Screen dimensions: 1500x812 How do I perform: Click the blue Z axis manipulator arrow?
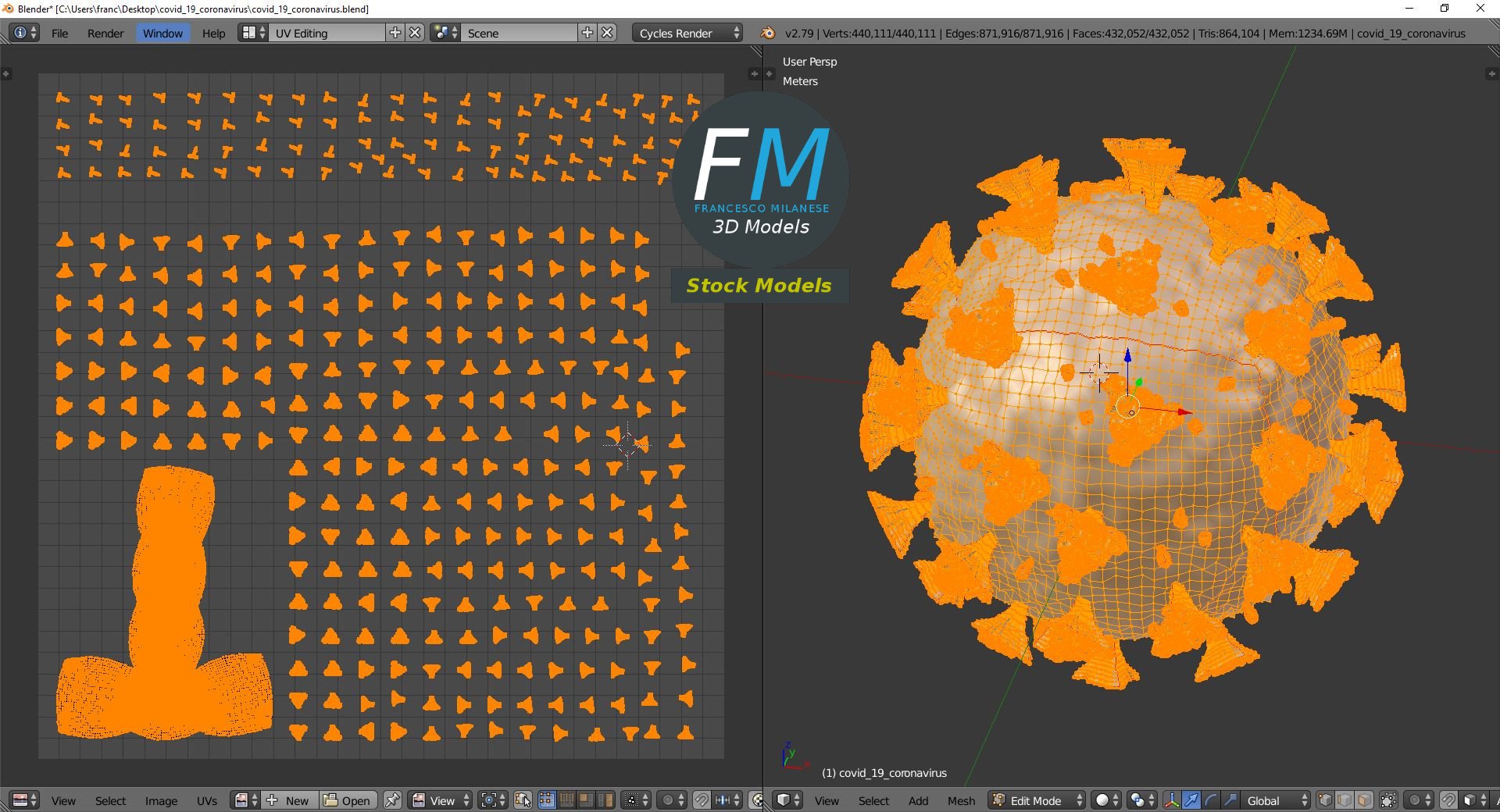click(1127, 357)
